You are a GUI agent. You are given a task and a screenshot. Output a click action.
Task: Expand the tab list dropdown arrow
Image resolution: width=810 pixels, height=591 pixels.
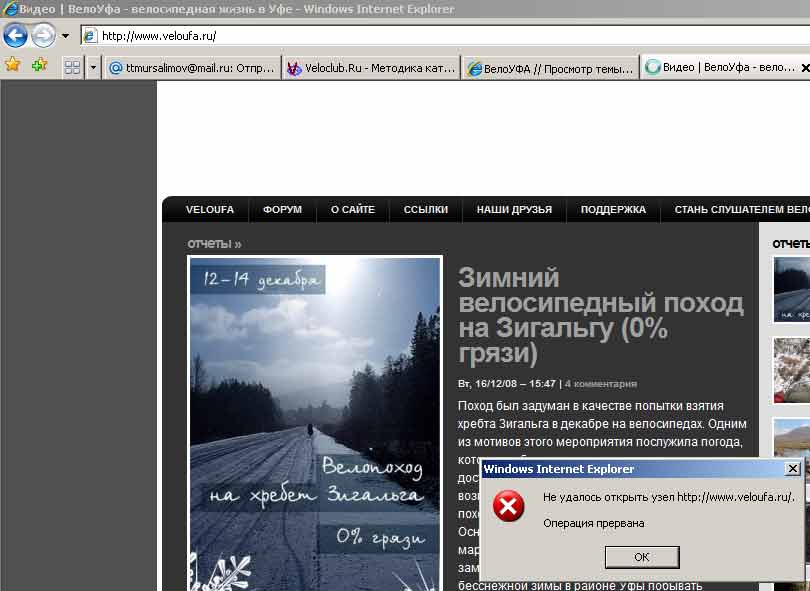pos(93,67)
